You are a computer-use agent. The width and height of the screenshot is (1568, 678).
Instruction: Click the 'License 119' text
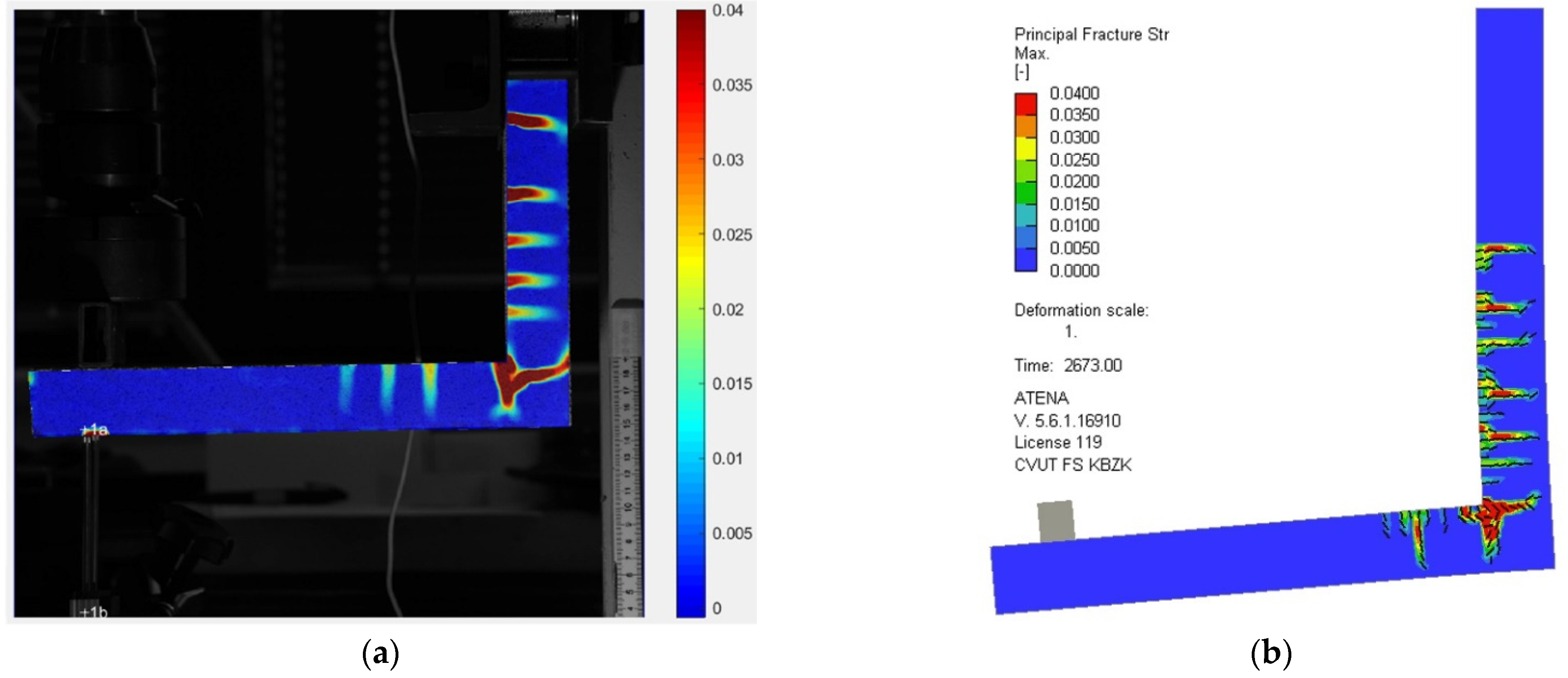[1058, 442]
